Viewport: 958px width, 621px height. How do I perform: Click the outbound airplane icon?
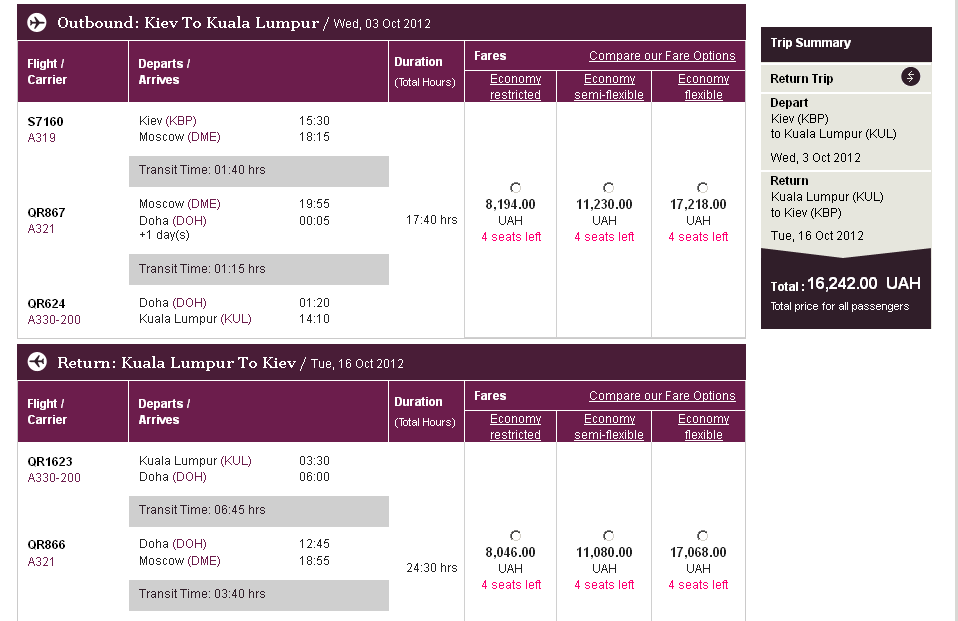tap(37, 22)
